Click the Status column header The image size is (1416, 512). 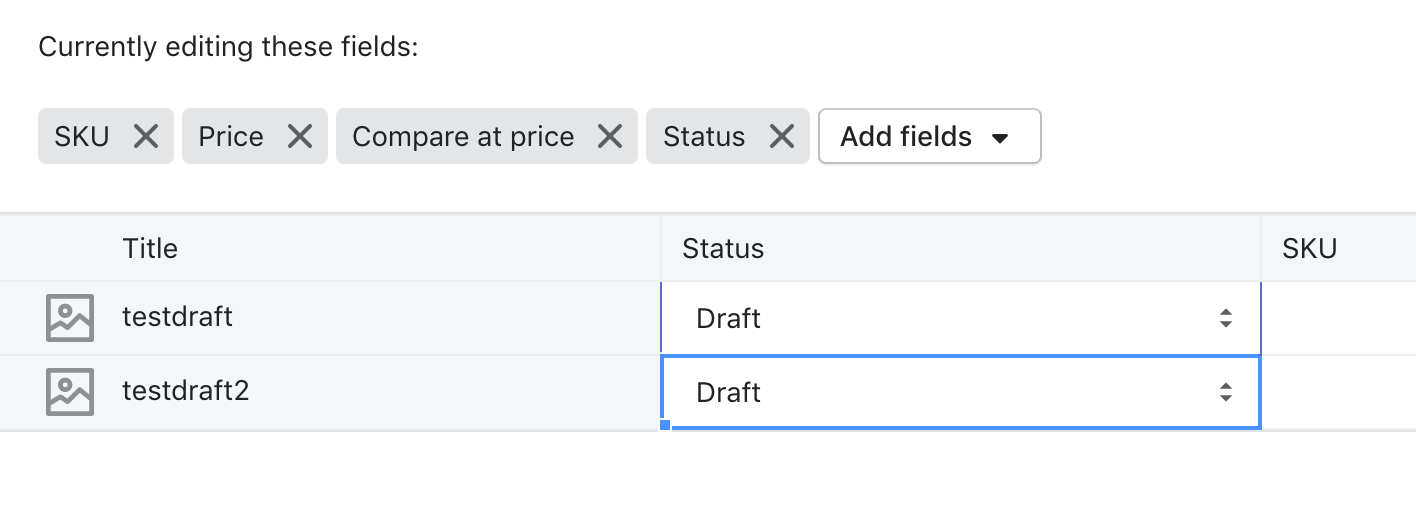pos(723,248)
